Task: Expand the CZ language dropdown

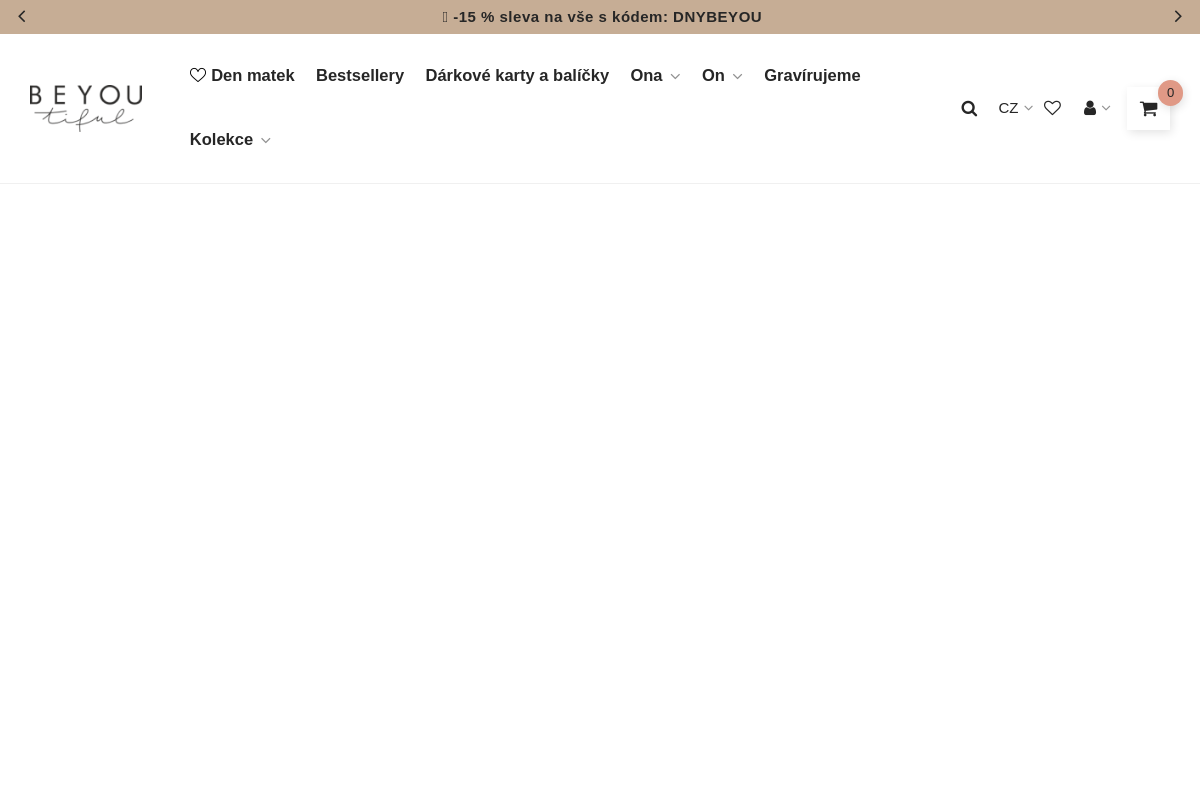Action: (x=1015, y=108)
